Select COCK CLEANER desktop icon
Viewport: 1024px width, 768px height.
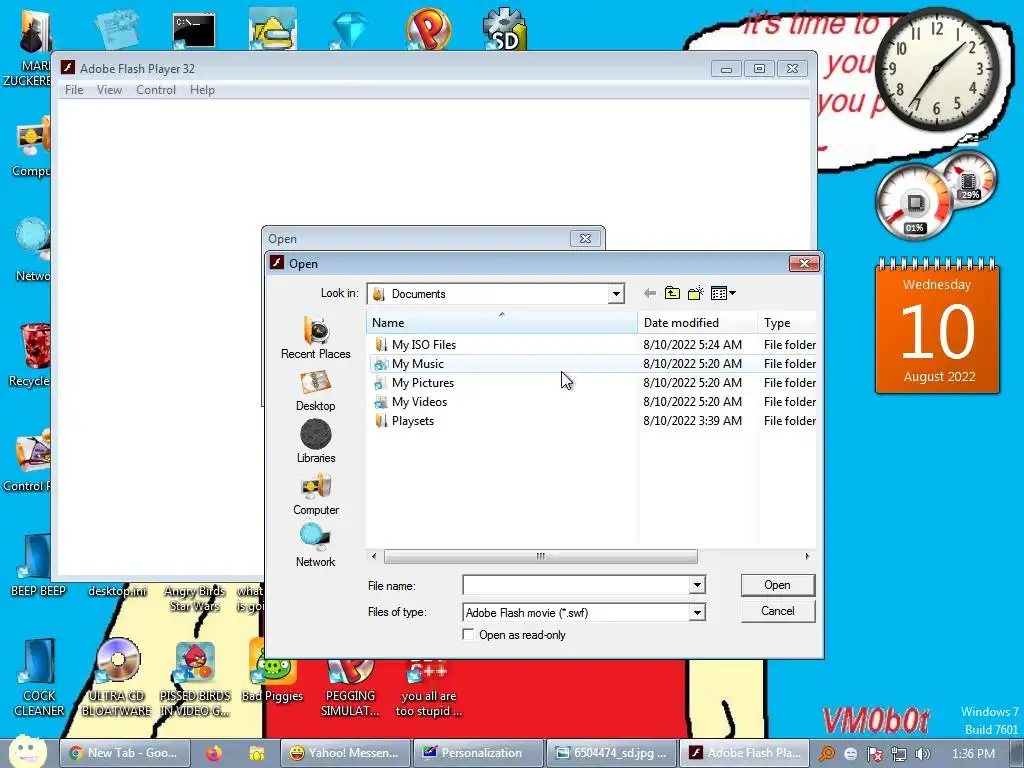coord(39,677)
